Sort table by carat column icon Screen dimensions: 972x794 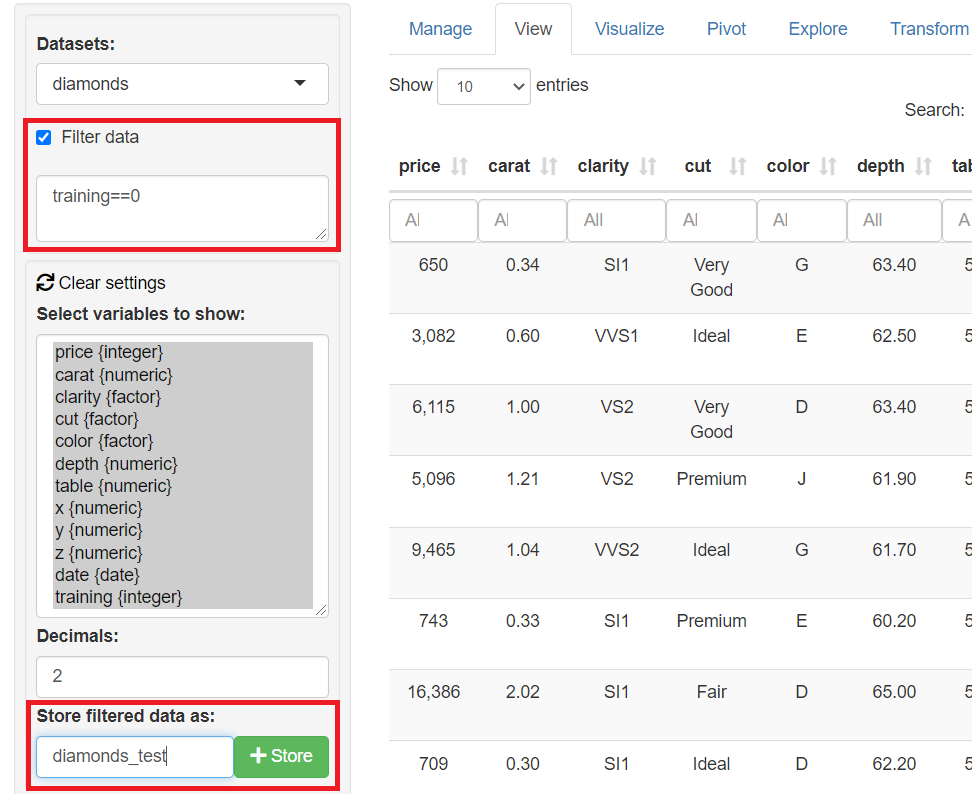(549, 166)
